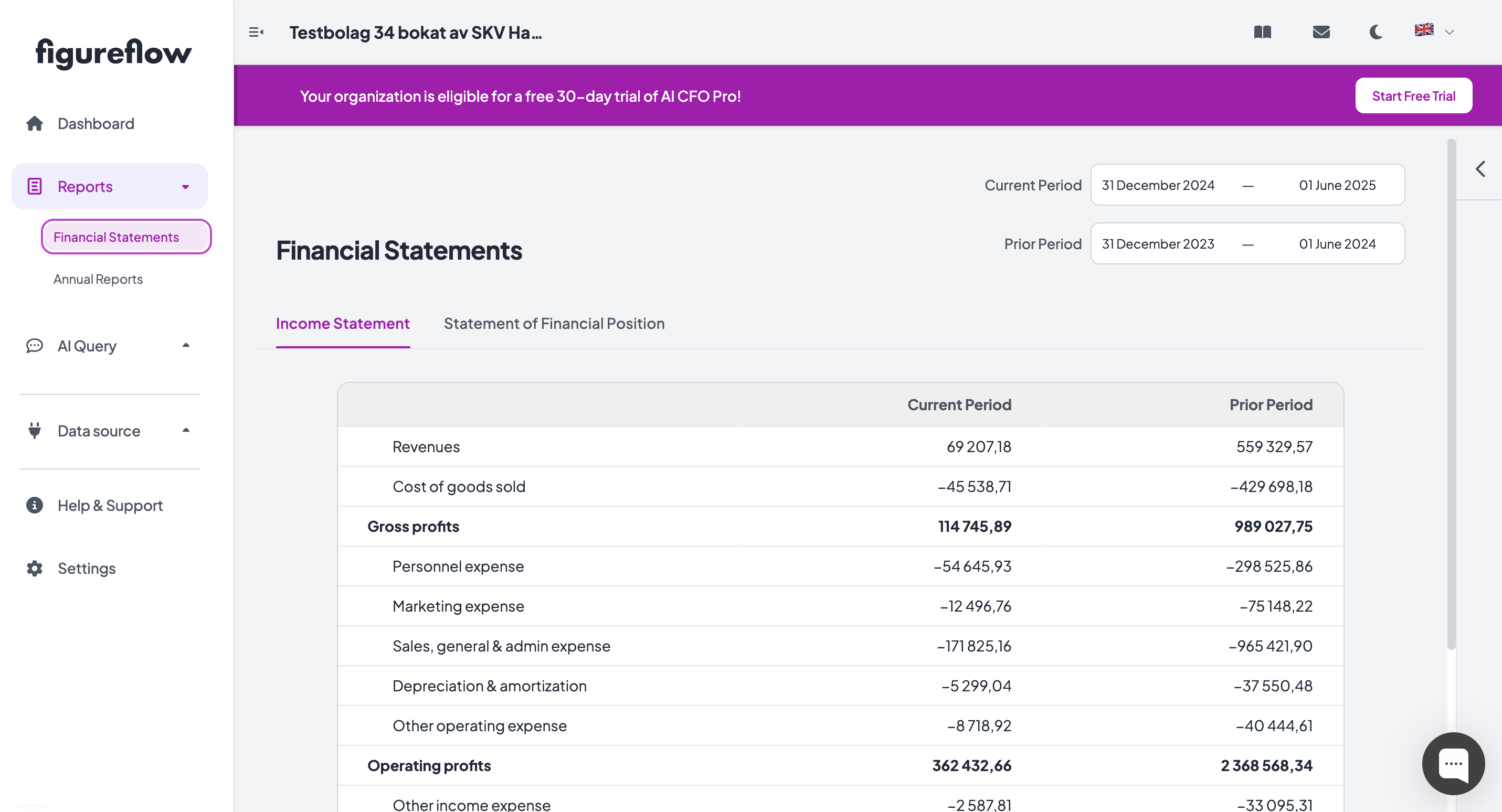1502x812 pixels.
Task: Switch to Income Statement tab
Action: (x=343, y=324)
